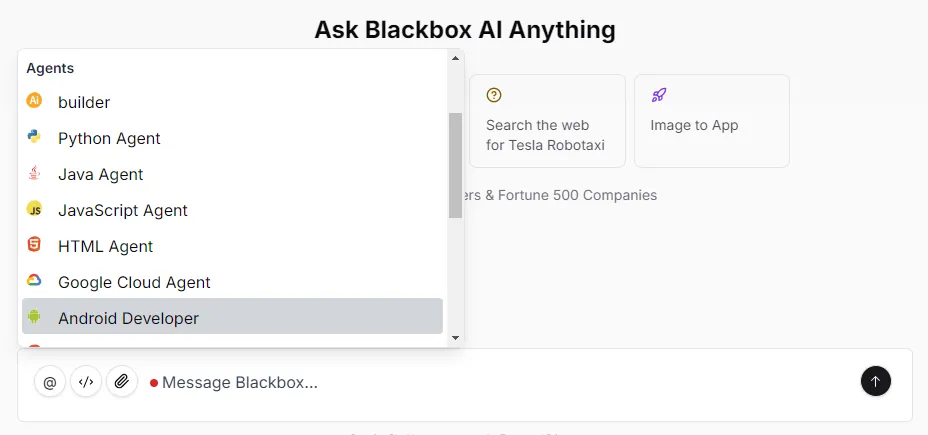This screenshot has height=435, width=928.
Task: Click the scroll down arrow of Agents list
Action: point(455,338)
